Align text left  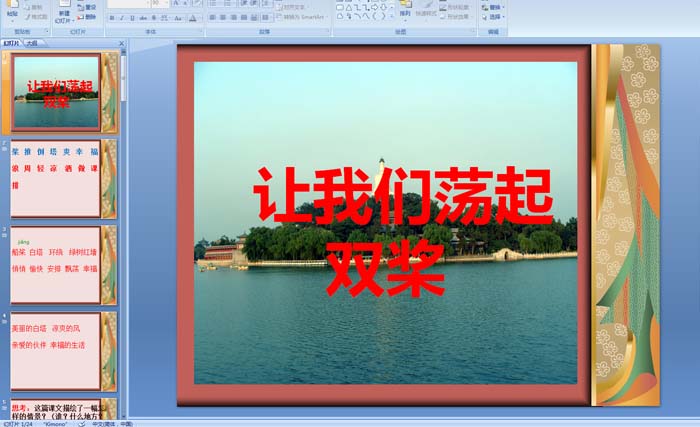(x=212, y=17)
